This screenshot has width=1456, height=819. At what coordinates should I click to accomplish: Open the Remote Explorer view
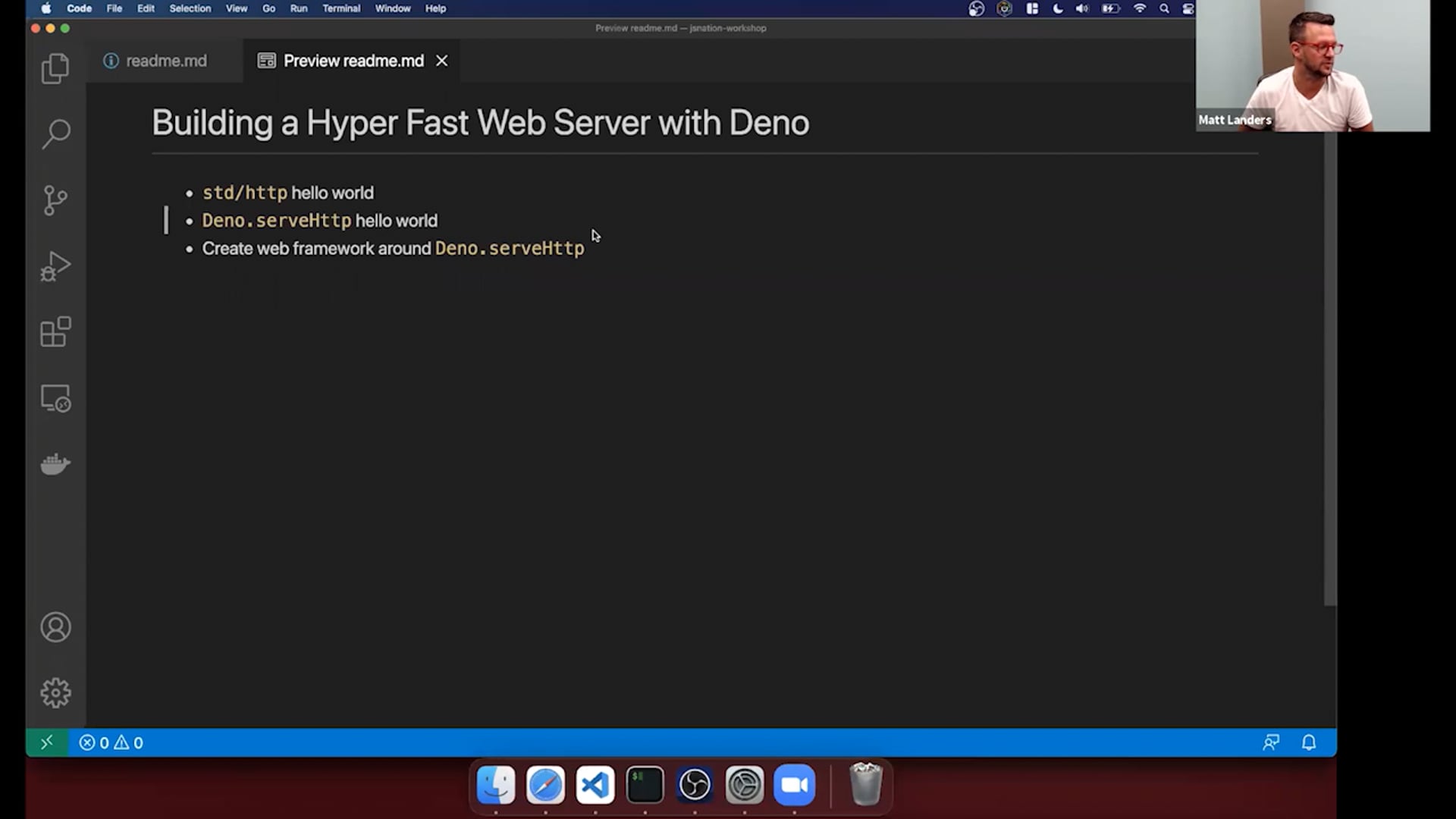(55, 398)
